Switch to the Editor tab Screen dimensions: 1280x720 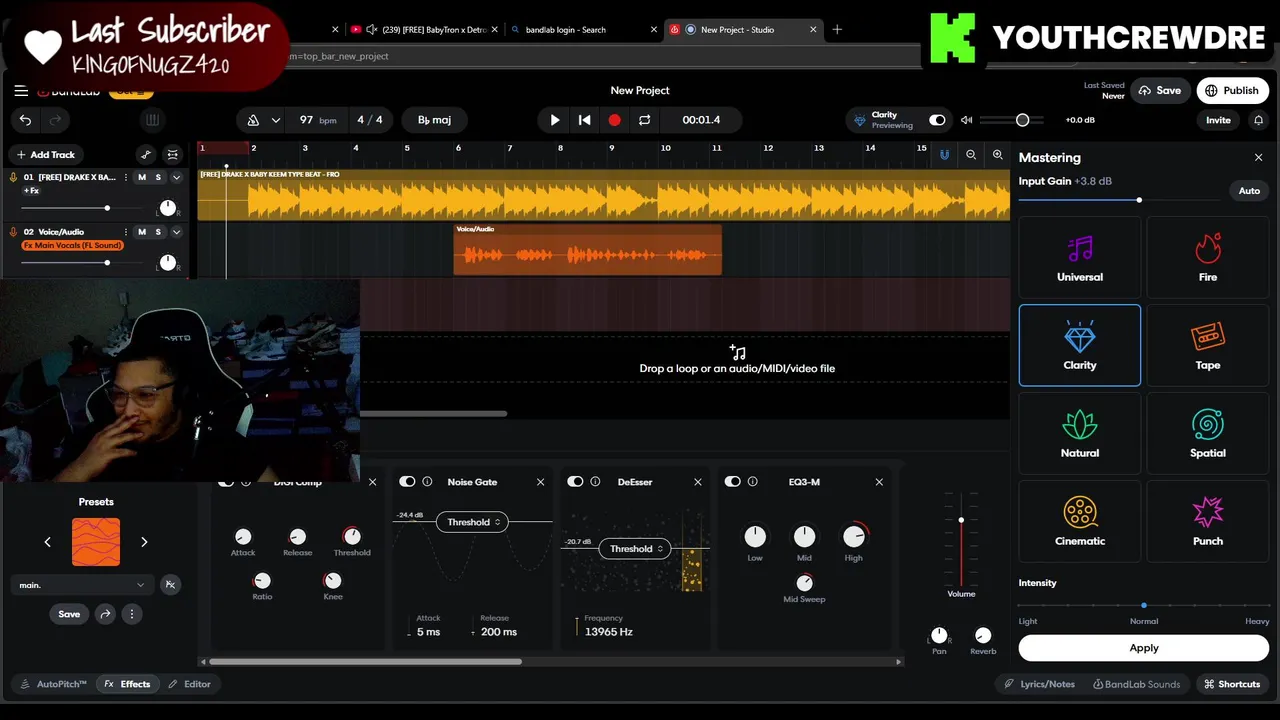click(189, 684)
